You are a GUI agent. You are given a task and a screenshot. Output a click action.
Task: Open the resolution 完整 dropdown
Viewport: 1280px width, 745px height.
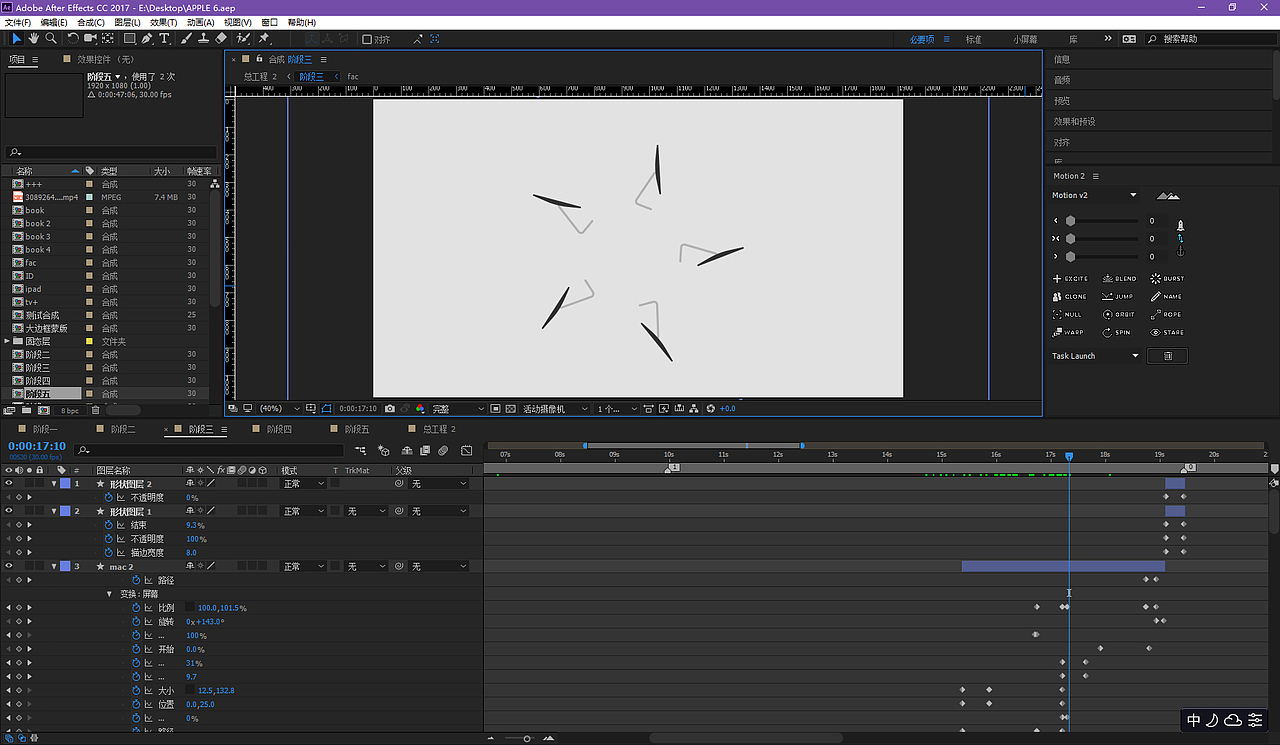click(457, 409)
